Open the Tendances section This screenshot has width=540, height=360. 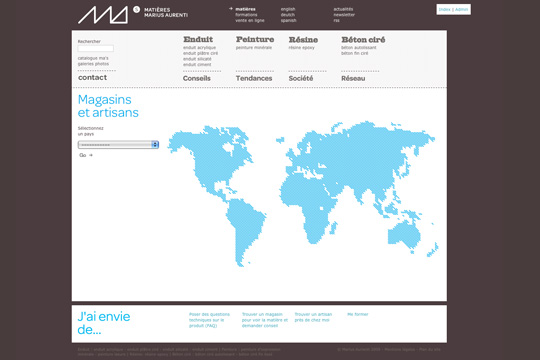click(254, 78)
